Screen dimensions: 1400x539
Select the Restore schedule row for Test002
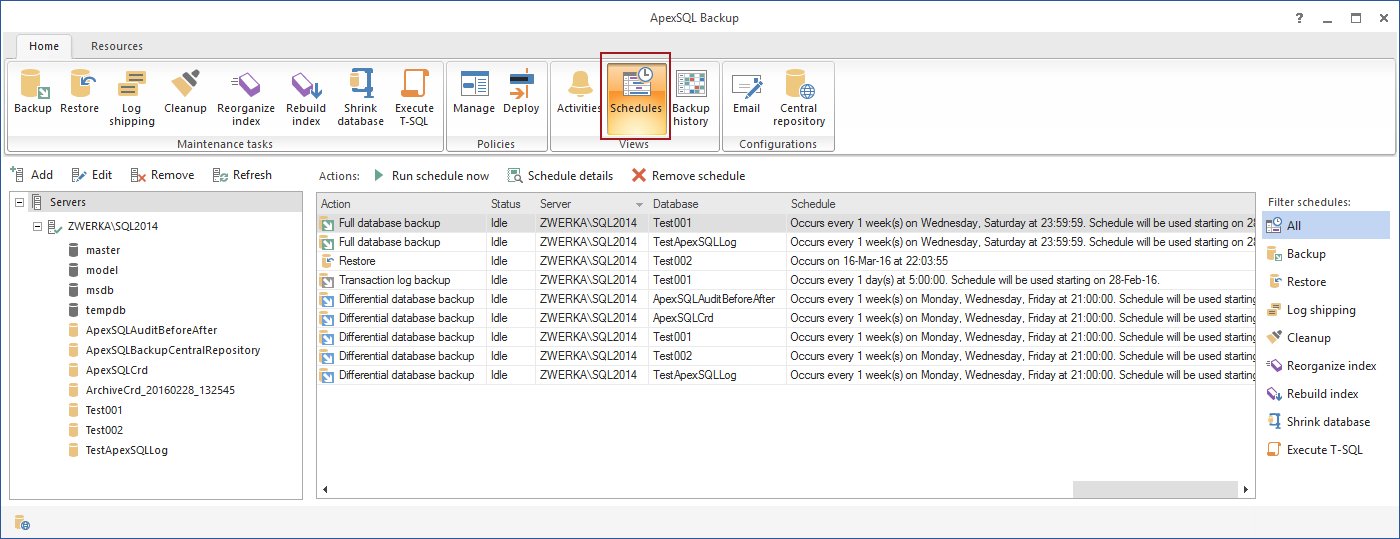[786, 261]
